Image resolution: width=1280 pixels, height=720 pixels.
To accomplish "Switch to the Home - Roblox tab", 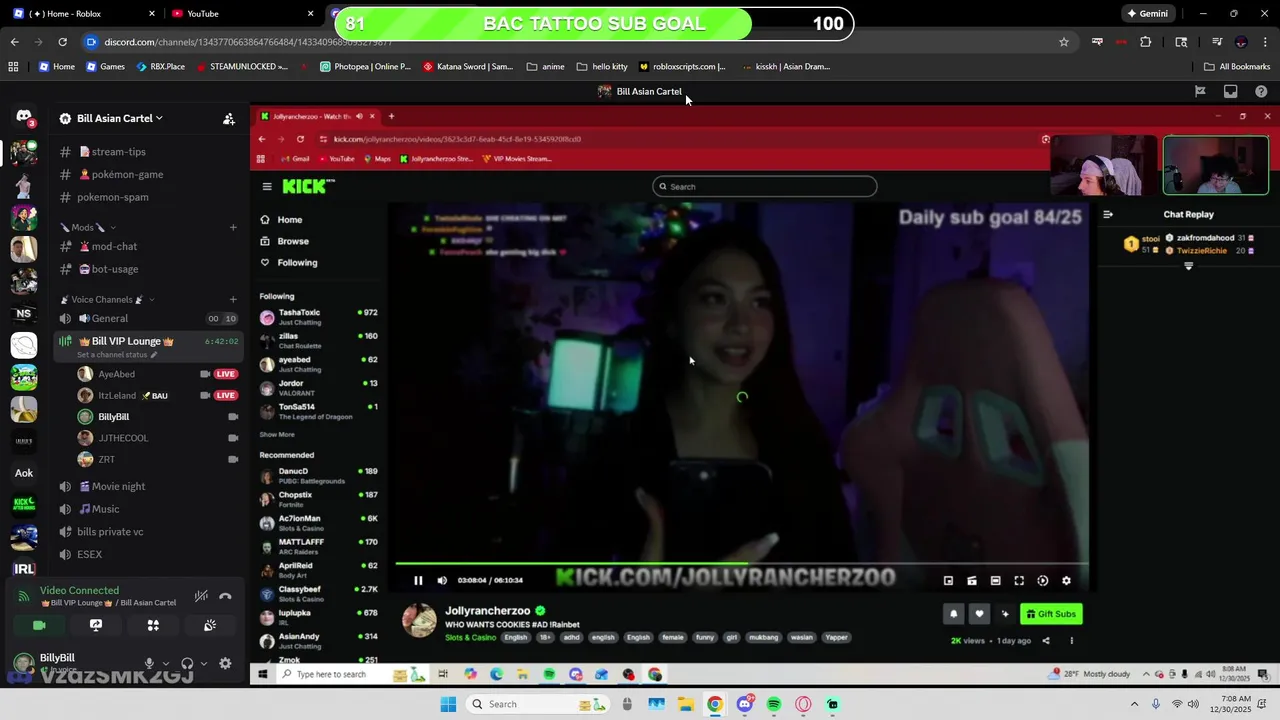I will click(x=83, y=14).
